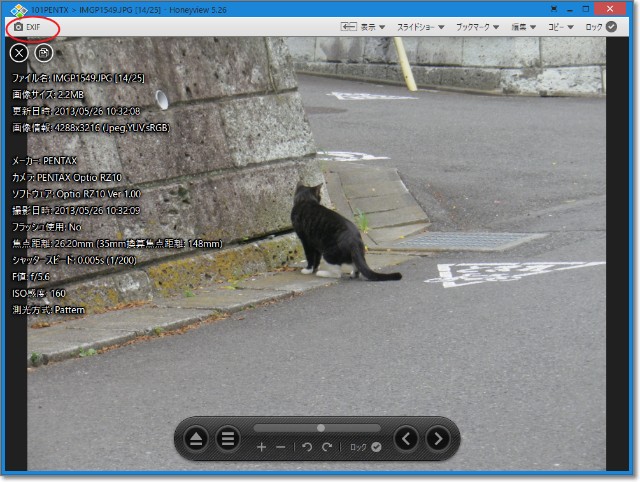Click the fit-to-window icon beside 表示
Screen dimensions: 640x482
pos(348,27)
